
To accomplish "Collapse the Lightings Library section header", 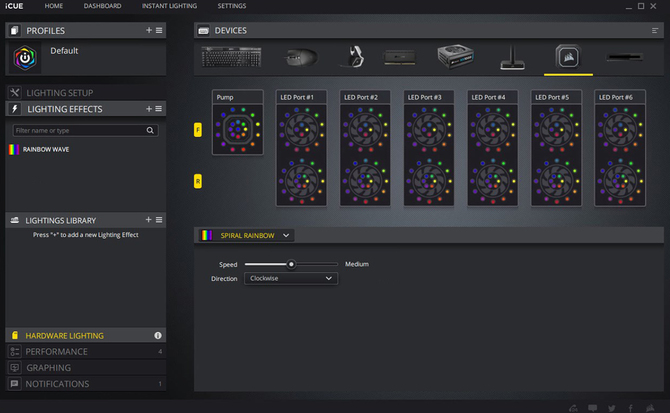I will [86, 220].
